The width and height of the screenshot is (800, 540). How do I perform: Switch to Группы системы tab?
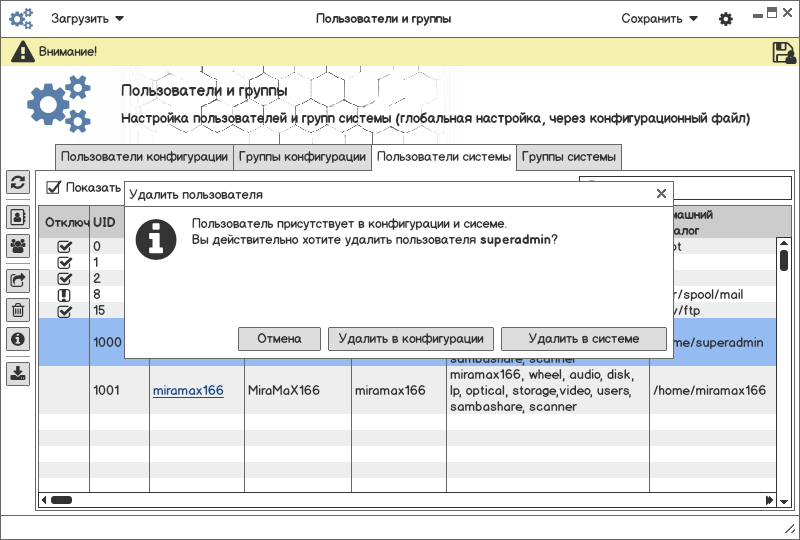point(569,157)
